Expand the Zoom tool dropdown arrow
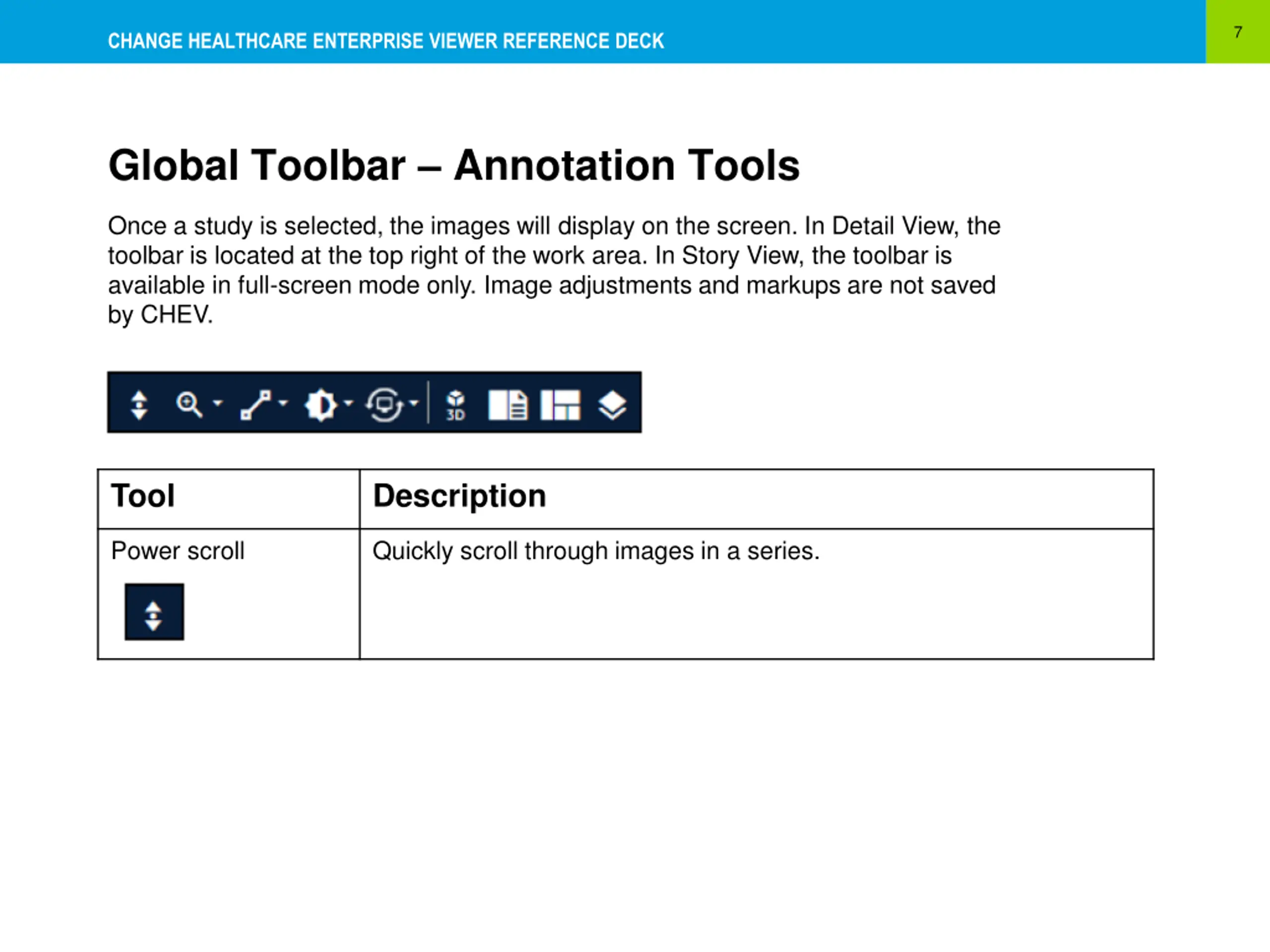1270x952 pixels. pyautogui.click(x=218, y=403)
